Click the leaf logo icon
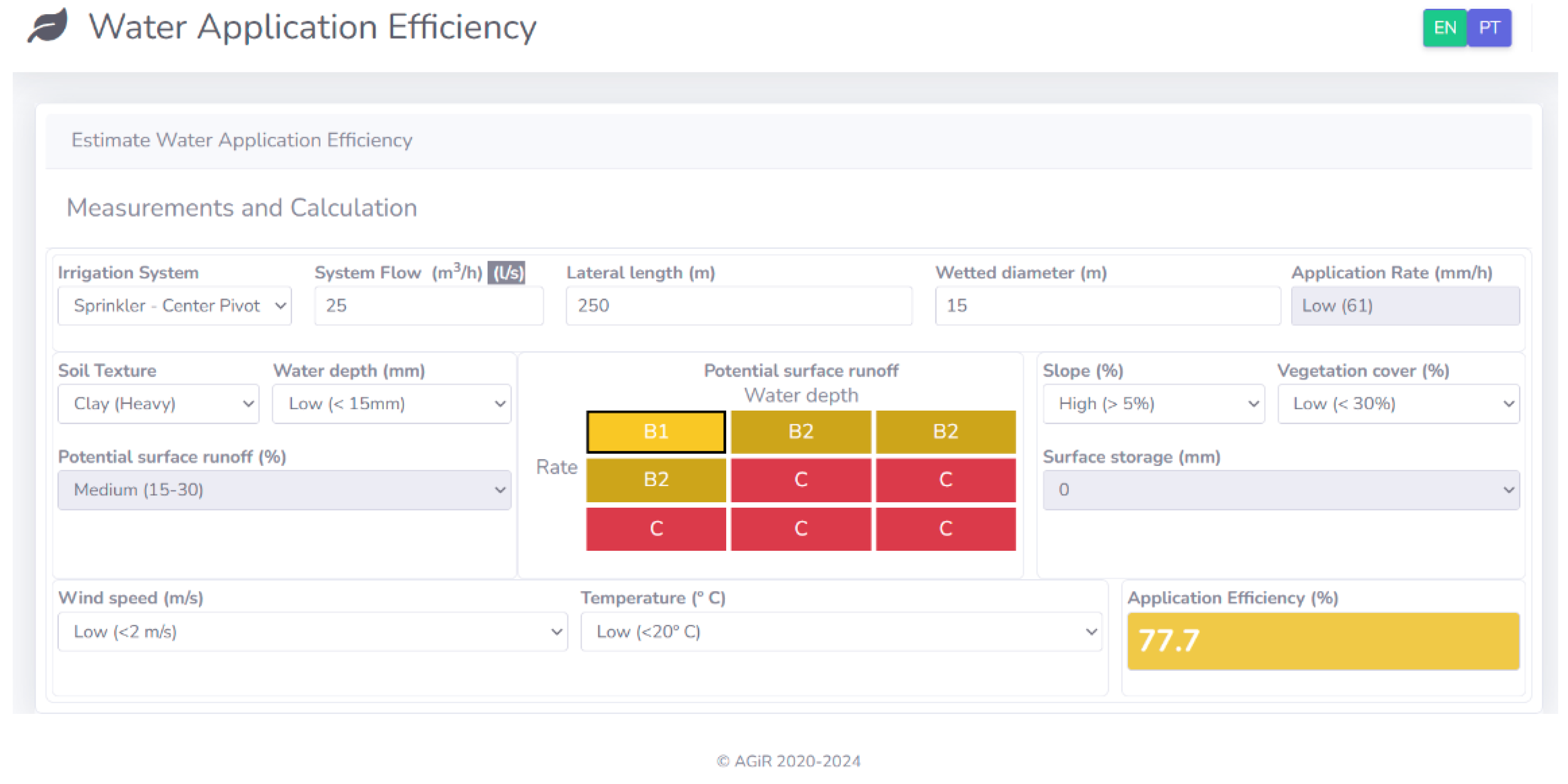This screenshot has width=1568, height=784. pos(48,26)
